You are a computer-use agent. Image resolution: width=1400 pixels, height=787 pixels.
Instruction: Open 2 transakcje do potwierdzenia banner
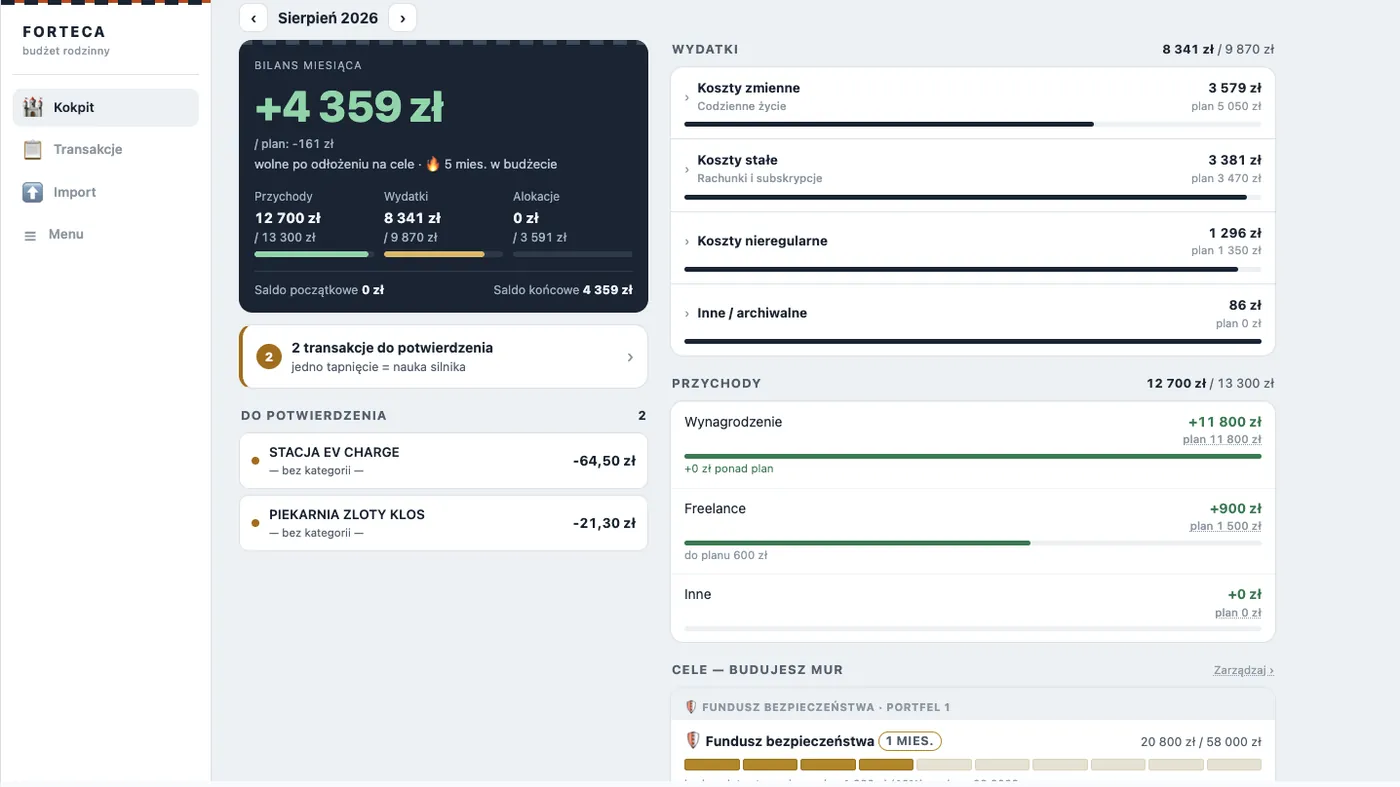point(443,356)
